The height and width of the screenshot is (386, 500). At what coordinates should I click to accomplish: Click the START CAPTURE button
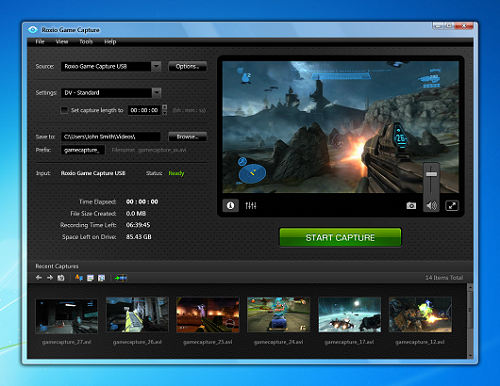340,237
